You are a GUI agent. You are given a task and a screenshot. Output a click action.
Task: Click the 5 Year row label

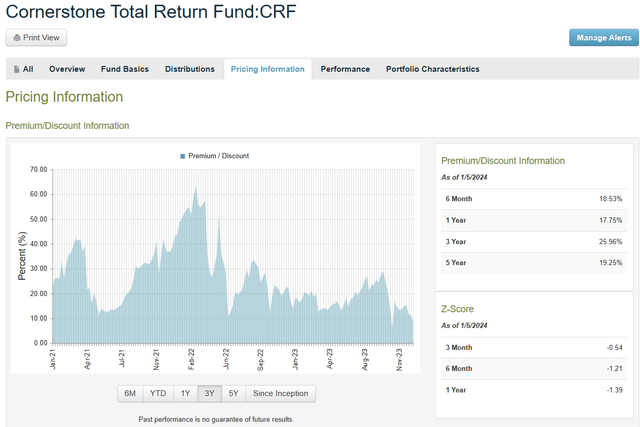(x=456, y=263)
